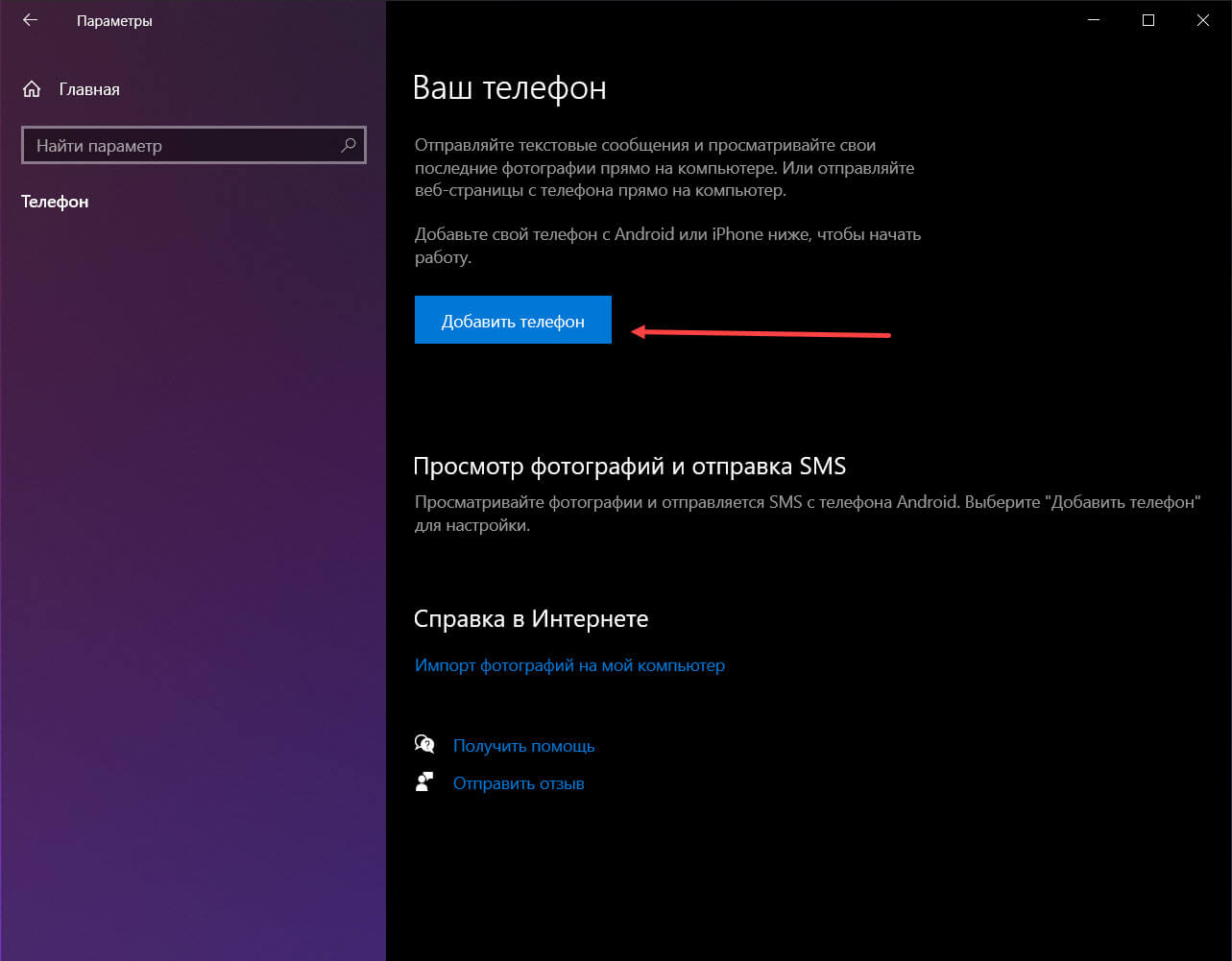
Task: Click the Отправить отзыв link
Action: pyautogui.click(x=519, y=782)
